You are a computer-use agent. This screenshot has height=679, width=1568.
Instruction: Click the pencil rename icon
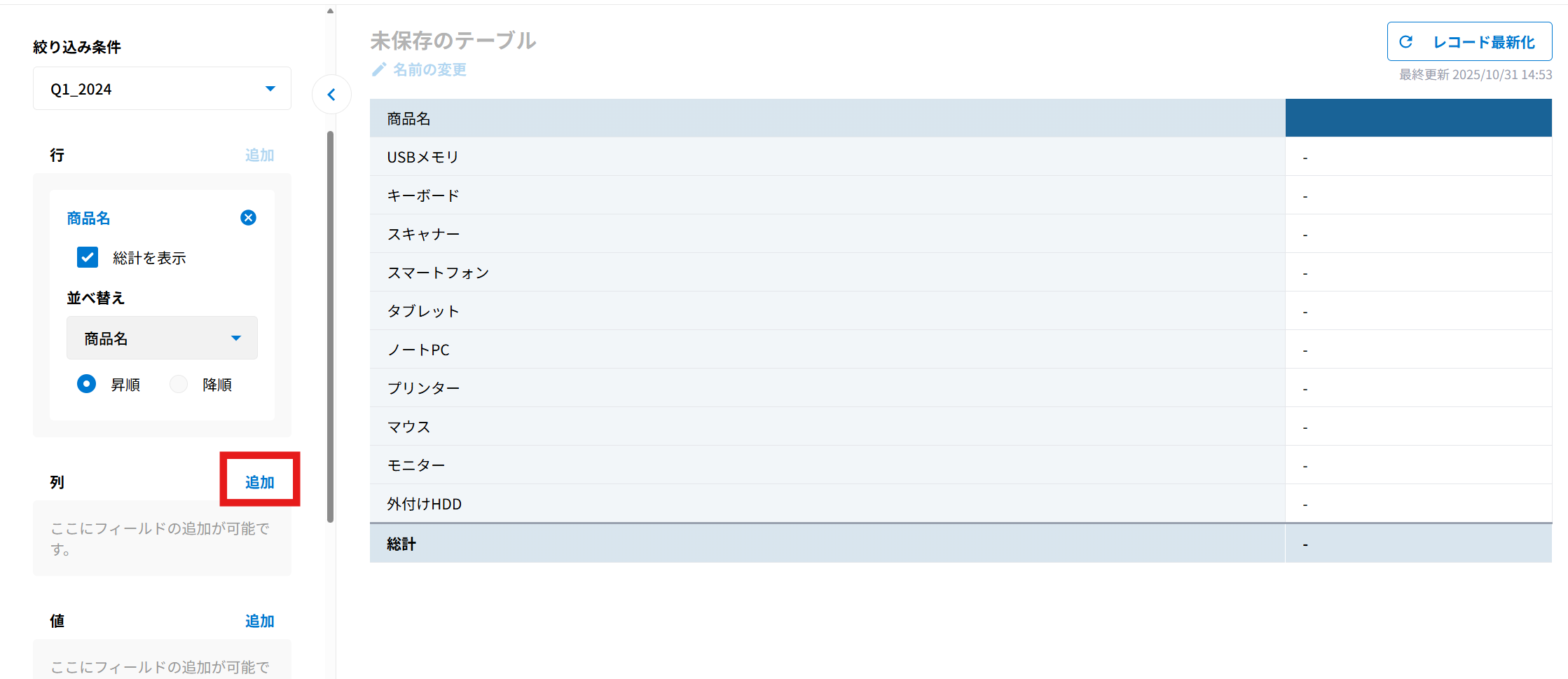coord(379,69)
